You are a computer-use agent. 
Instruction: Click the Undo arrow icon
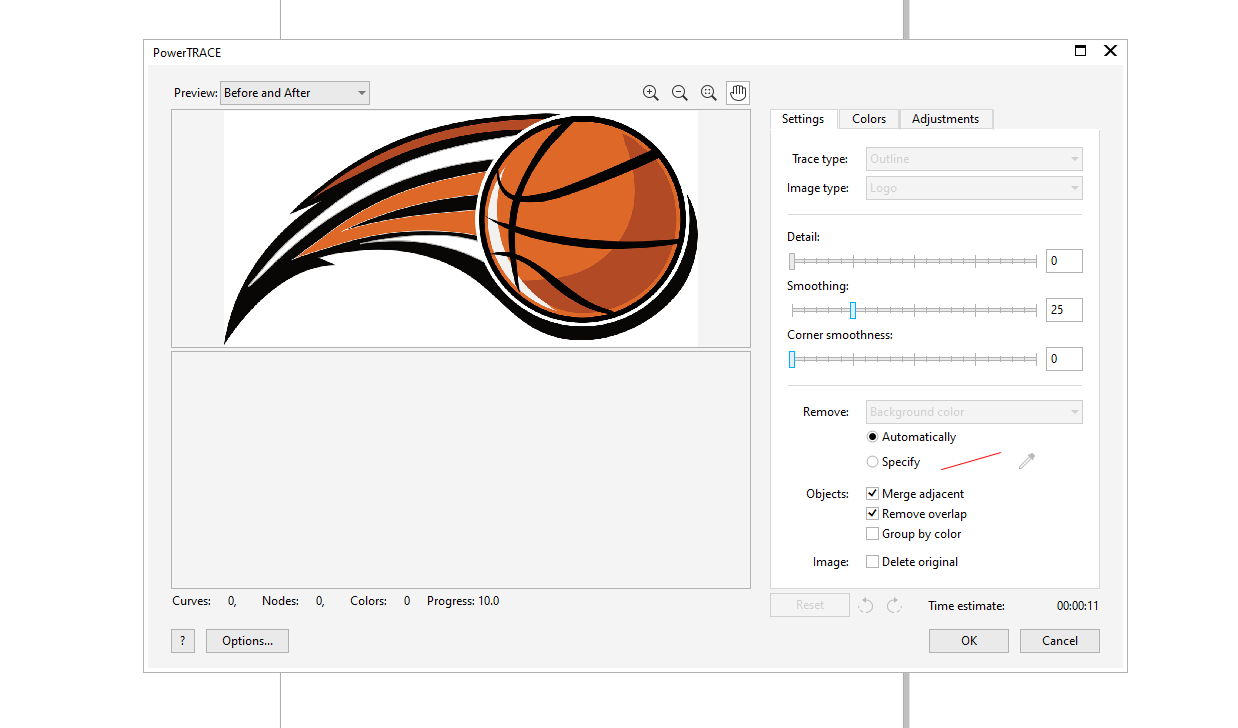coord(866,605)
